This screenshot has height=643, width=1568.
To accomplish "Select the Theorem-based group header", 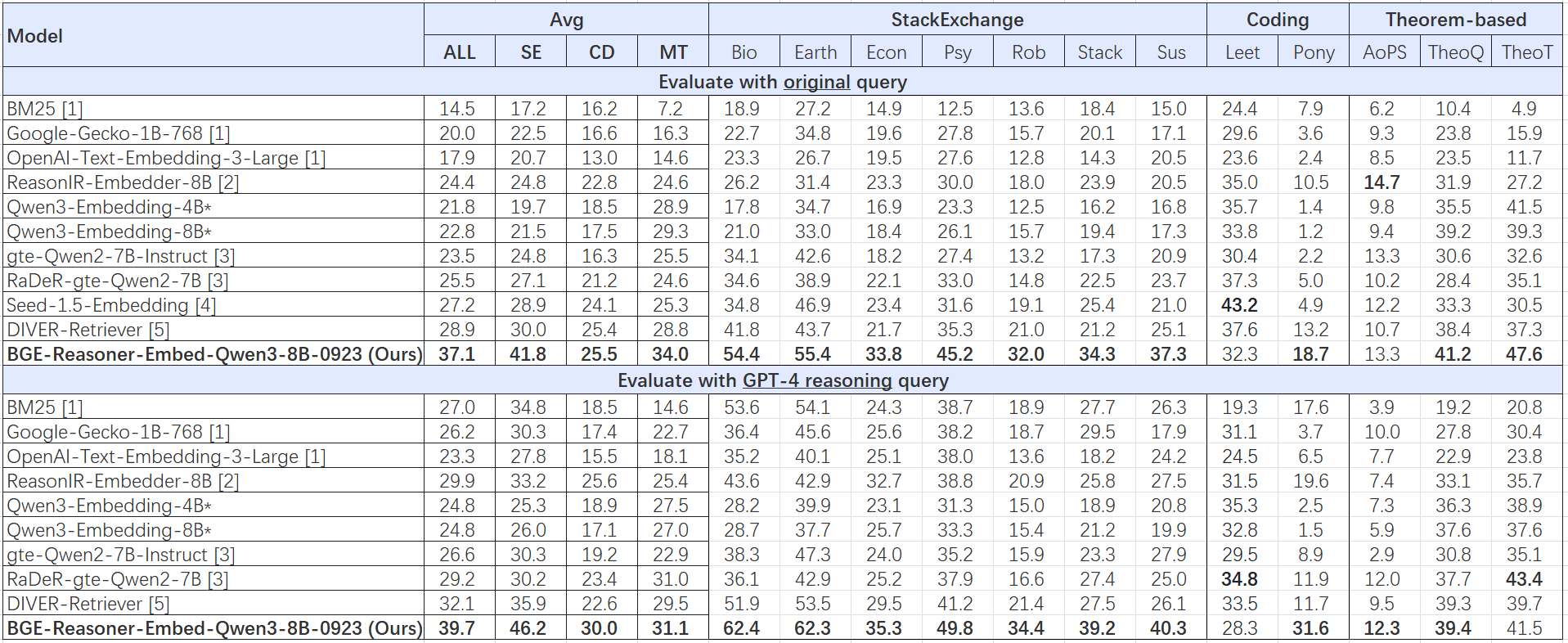I will coord(1455,20).
